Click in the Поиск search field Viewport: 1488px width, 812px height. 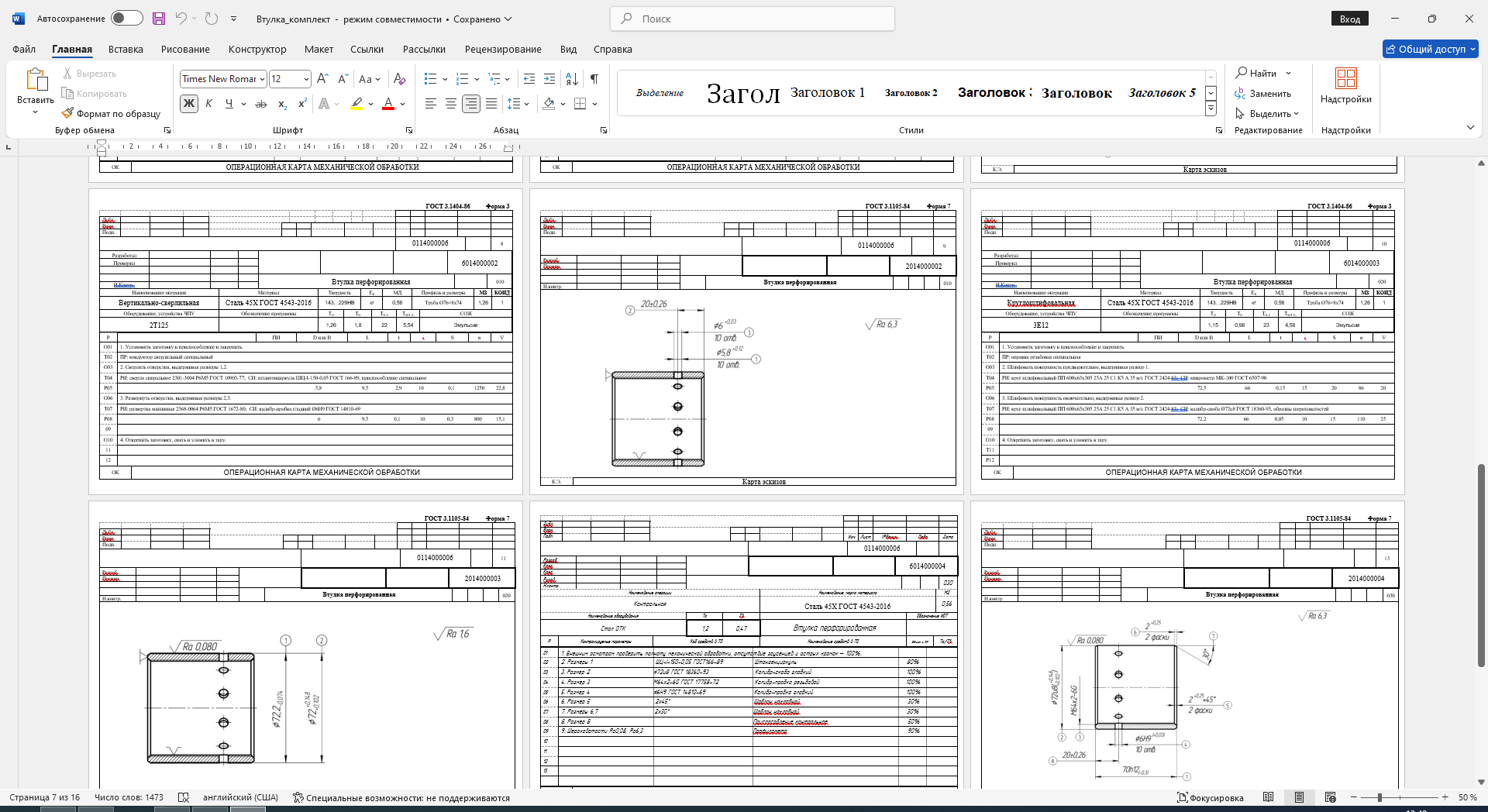click(x=753, y=19)
